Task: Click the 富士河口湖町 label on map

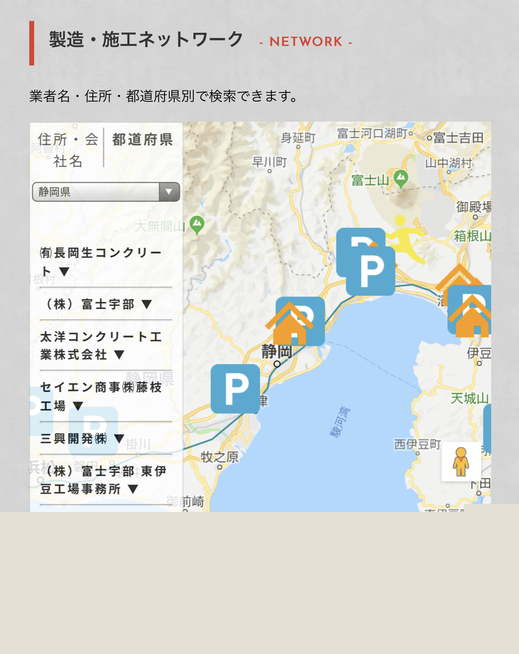Action: pyautogui.click(x=372, y=133)
